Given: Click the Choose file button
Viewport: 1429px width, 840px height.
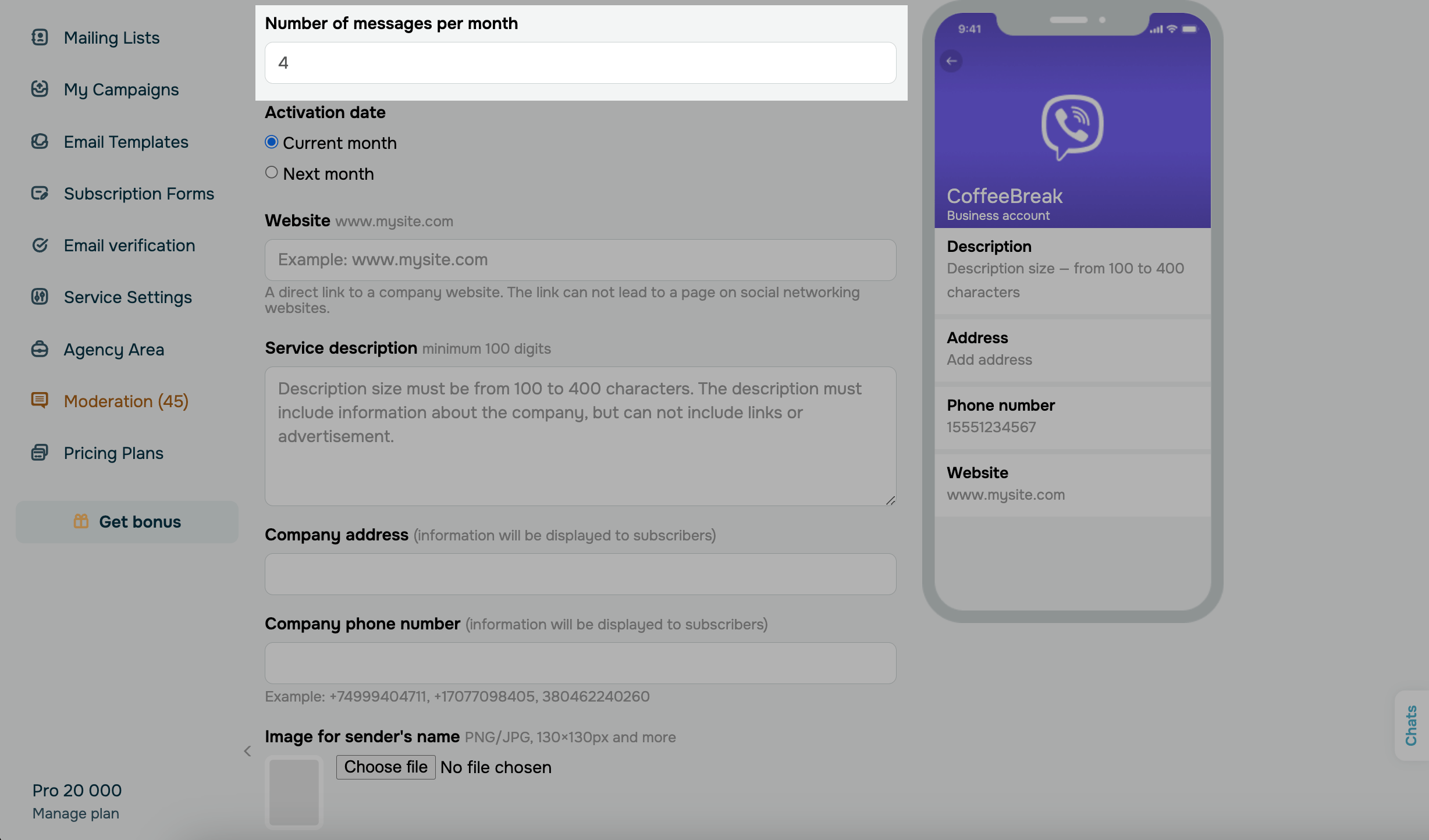Looking at the screenshot, I should pyautogui.click(x=386, y=767).
